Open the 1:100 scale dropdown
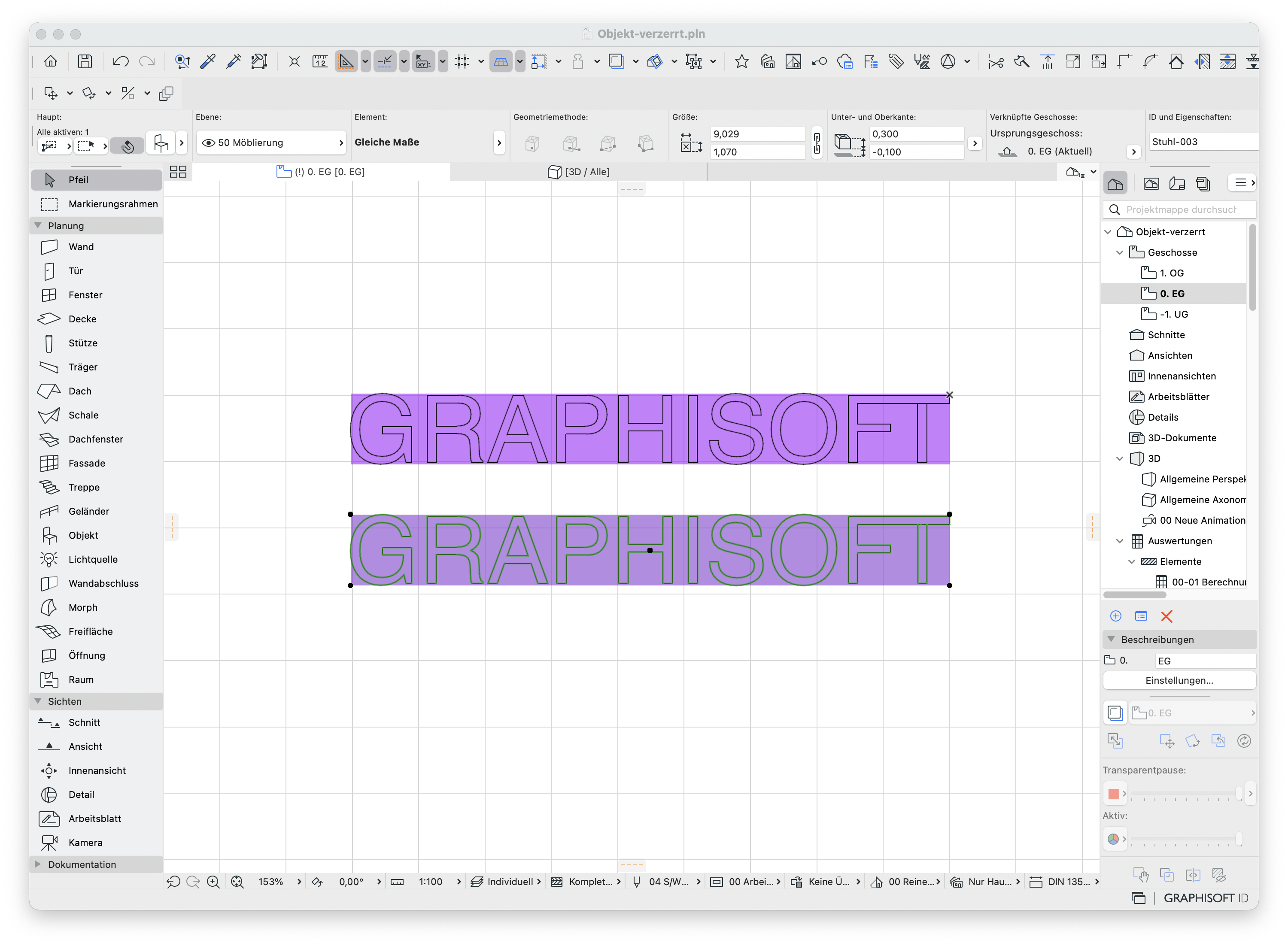This screenshot has width=1288, height=946. pos(459,882)
